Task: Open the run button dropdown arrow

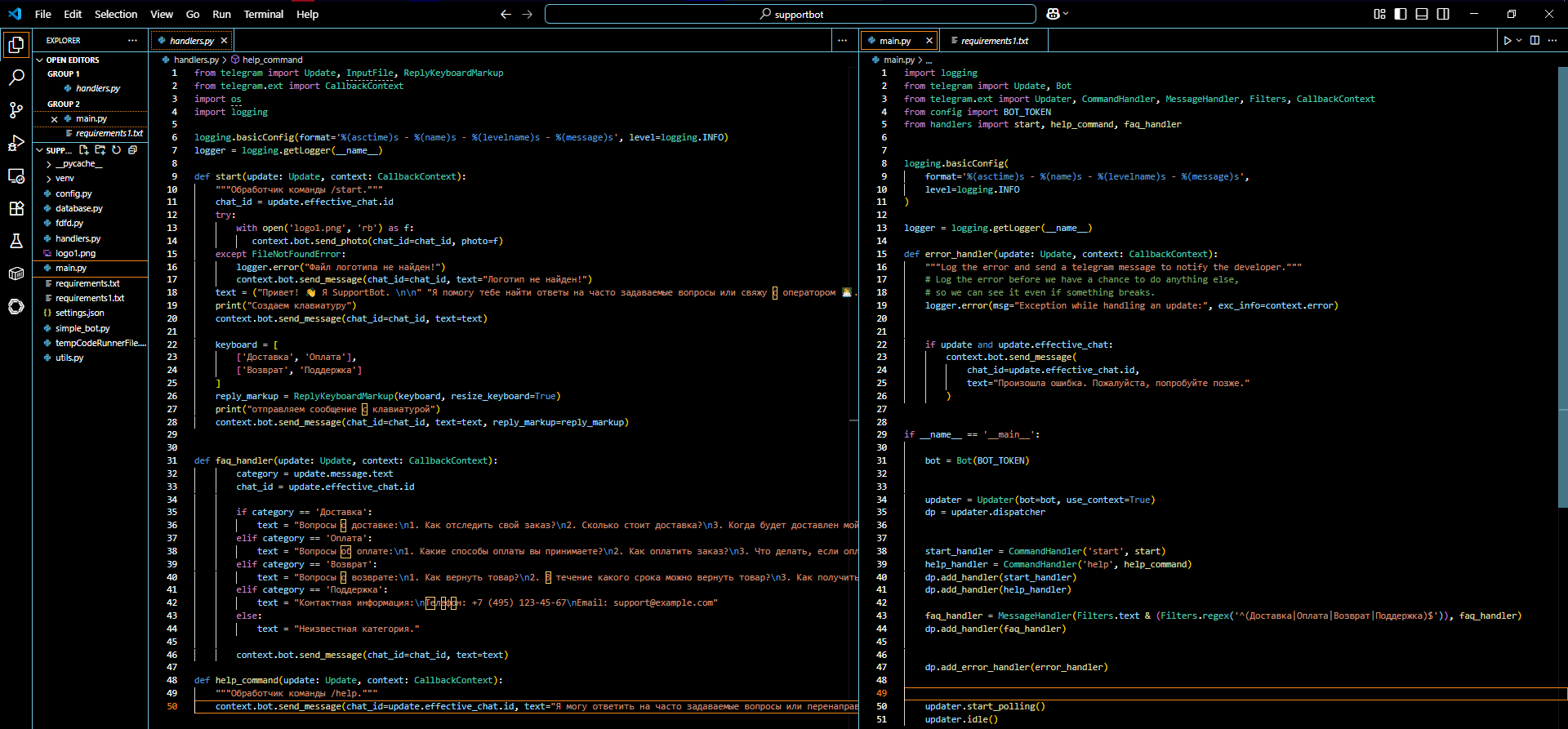Action: pos(1519,41)
